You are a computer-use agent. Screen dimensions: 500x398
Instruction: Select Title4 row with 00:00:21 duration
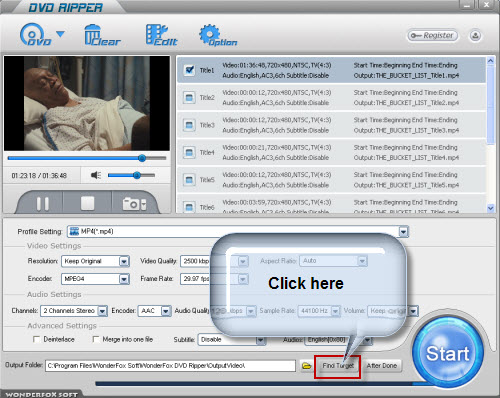point(331,152)
